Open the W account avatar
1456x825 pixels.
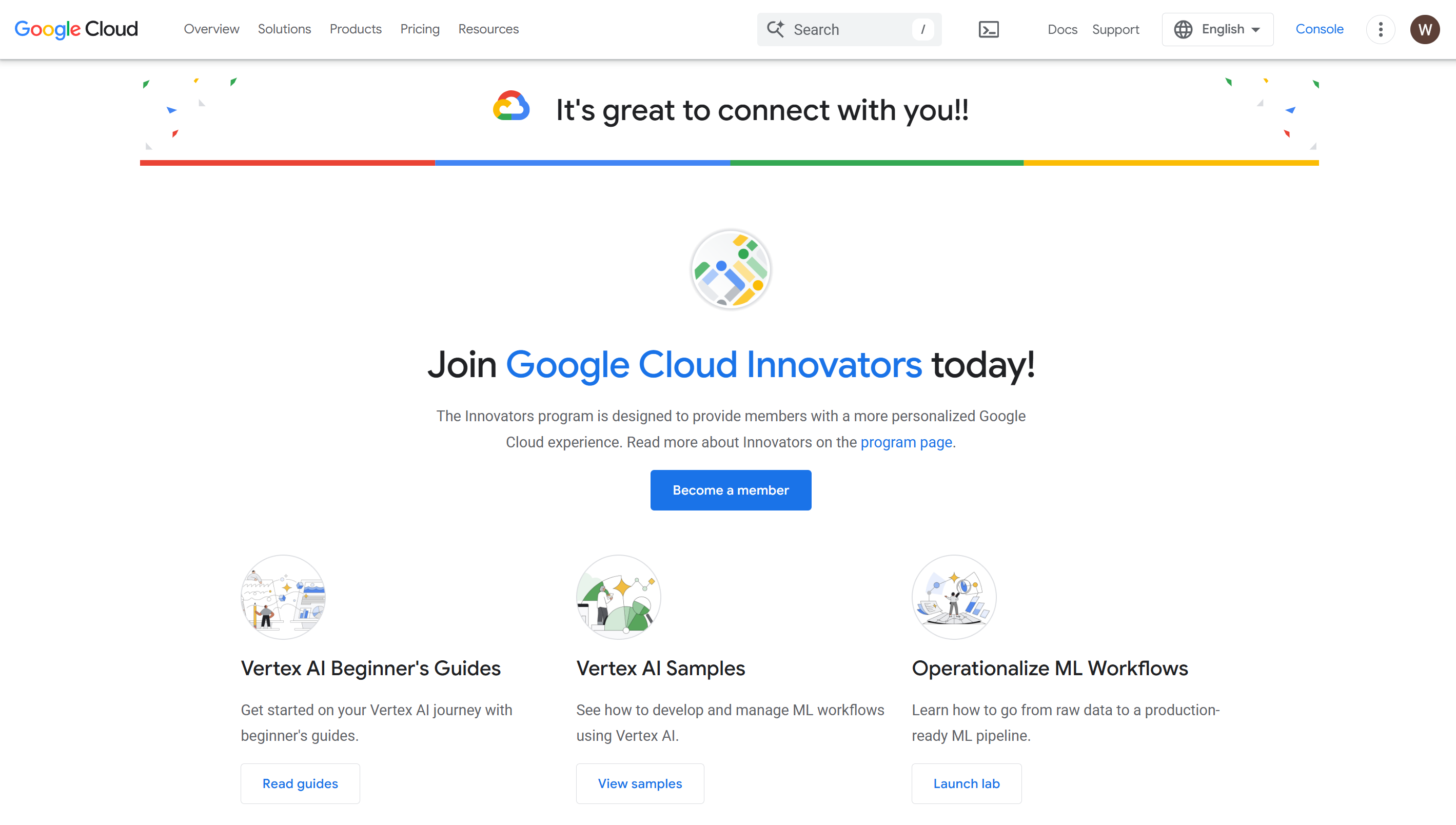[x=1425, y=29]
